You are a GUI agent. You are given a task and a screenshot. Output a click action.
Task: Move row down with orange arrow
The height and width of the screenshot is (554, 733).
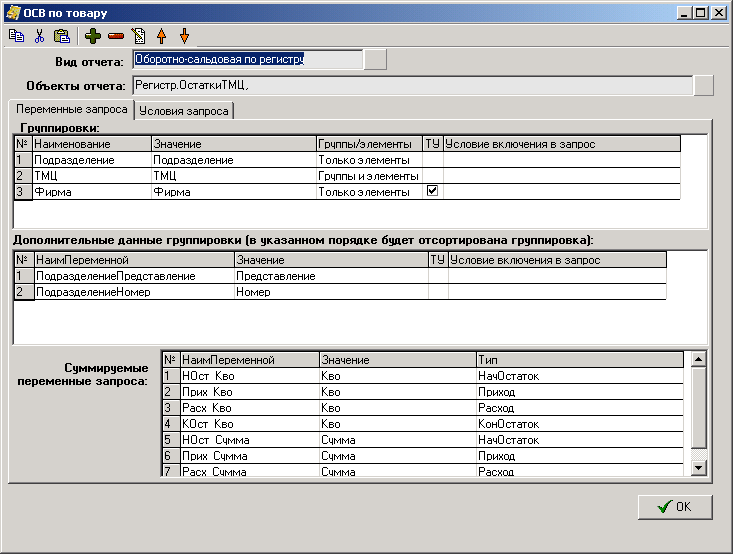185,36
